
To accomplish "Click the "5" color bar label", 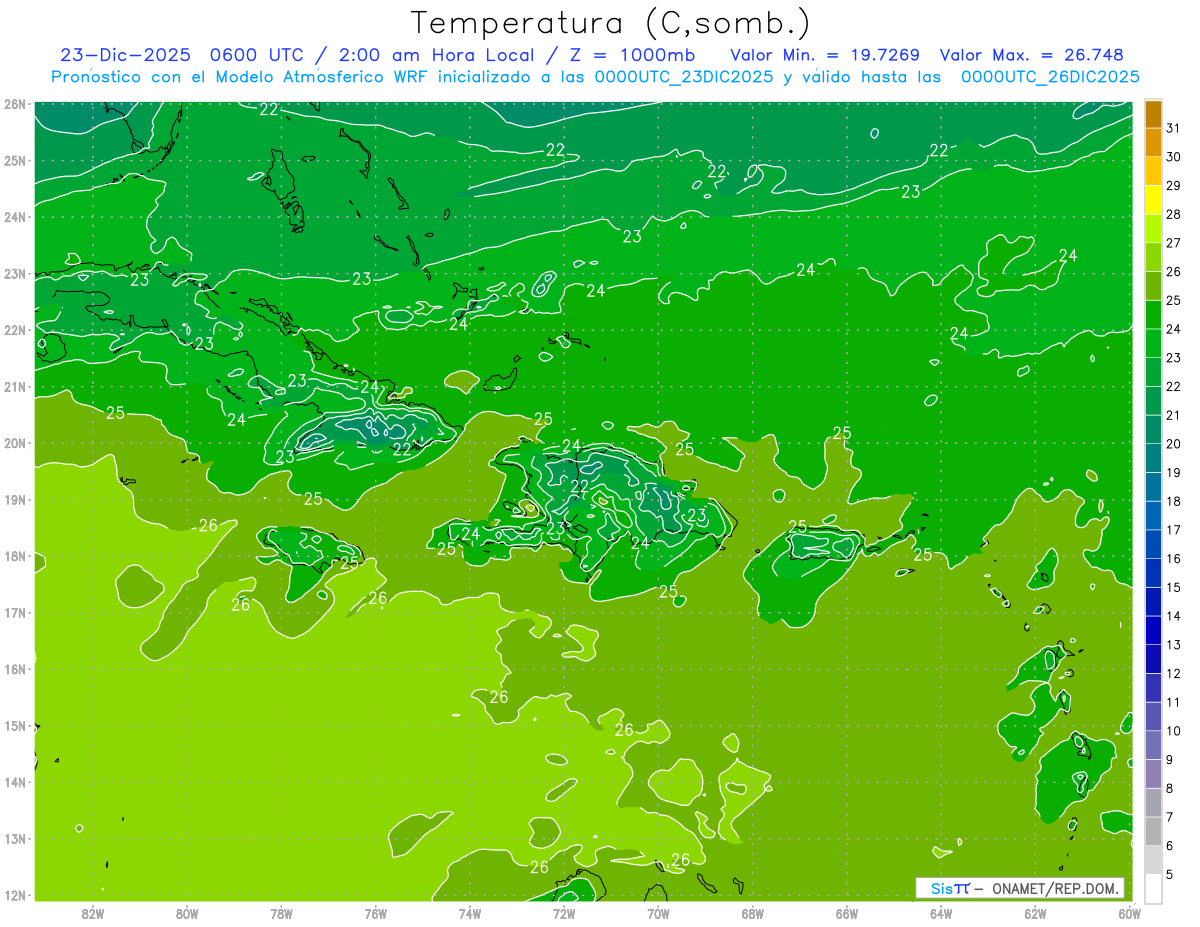I will coord(1170,875).
